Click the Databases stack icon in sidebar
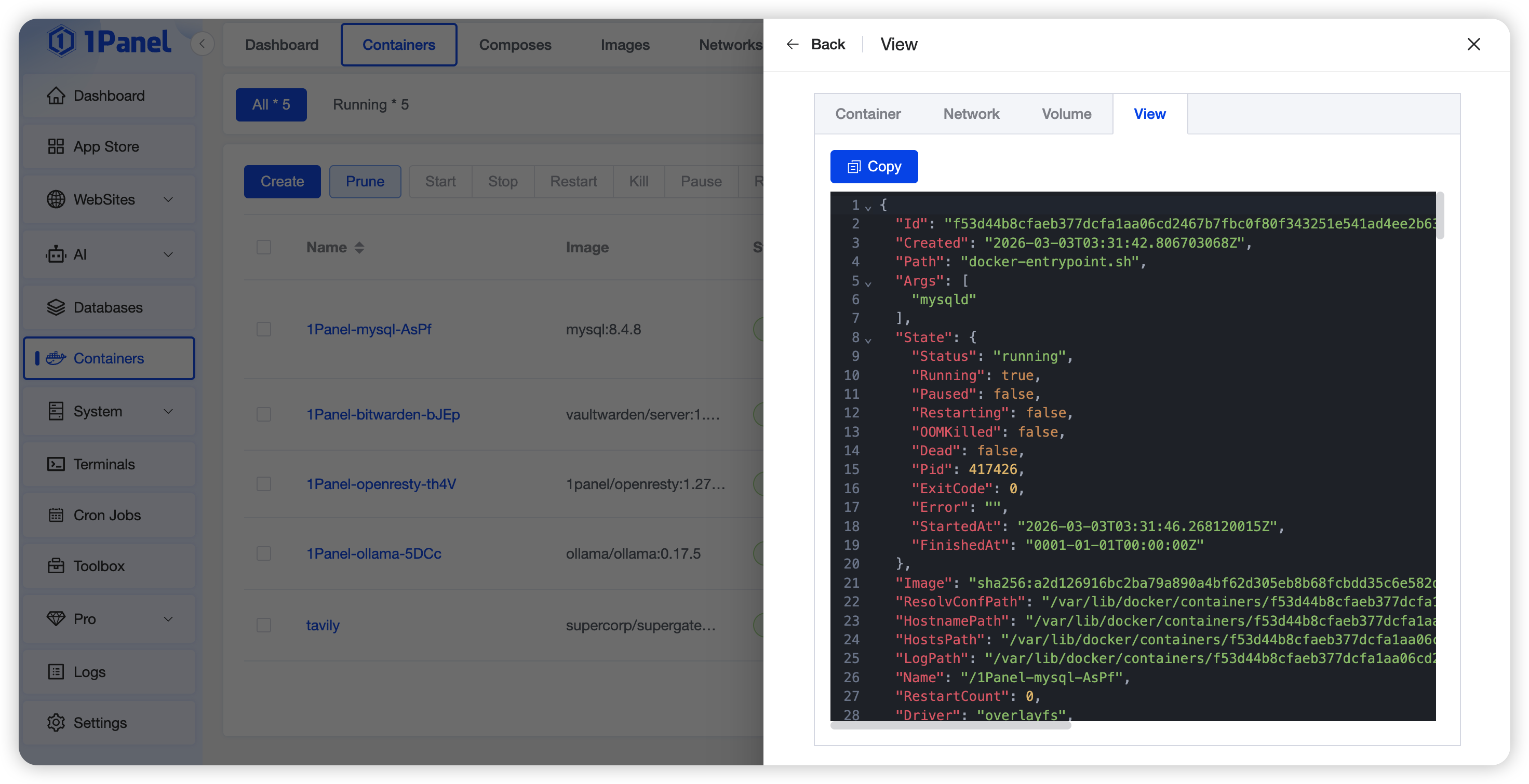 click(56, 307)
